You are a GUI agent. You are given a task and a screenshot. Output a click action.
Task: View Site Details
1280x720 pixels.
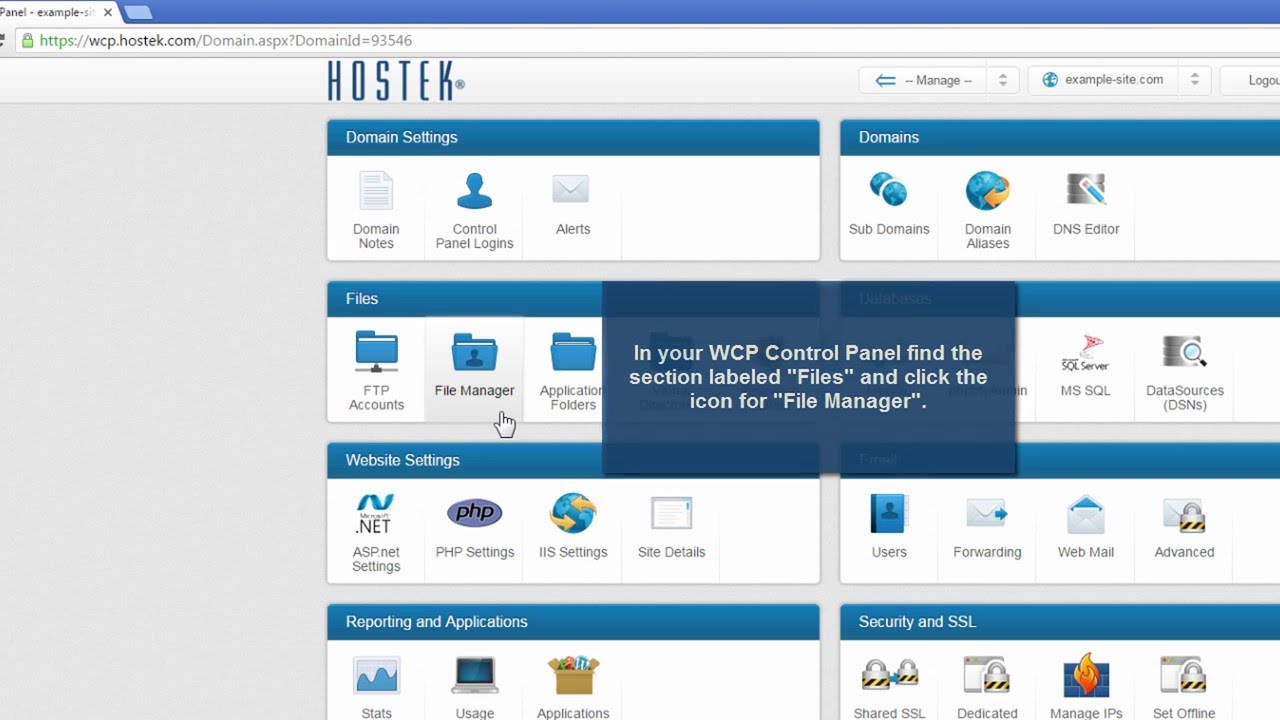(671, 527)
